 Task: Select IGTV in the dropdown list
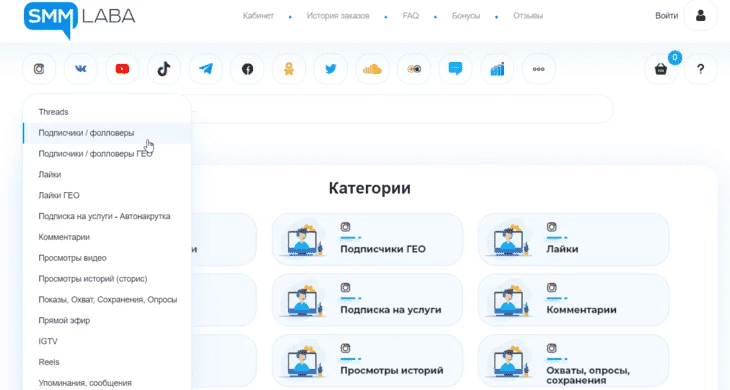click(x=107, y=341)
